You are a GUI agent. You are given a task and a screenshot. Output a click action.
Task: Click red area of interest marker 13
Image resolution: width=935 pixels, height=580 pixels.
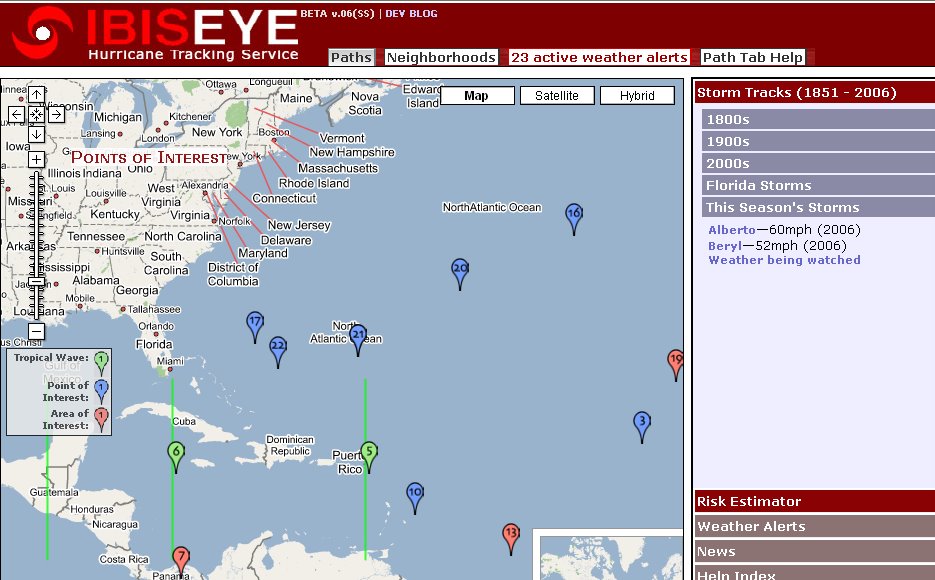(511, 536)
